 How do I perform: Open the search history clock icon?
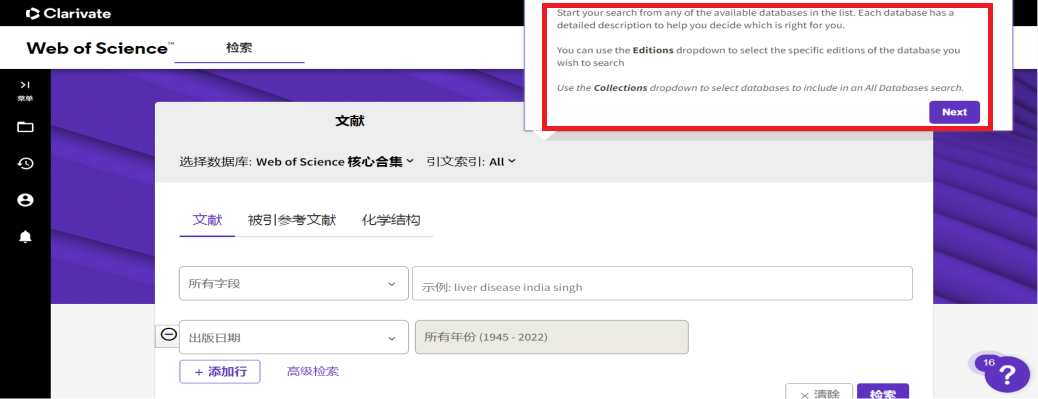click(25, 163)
